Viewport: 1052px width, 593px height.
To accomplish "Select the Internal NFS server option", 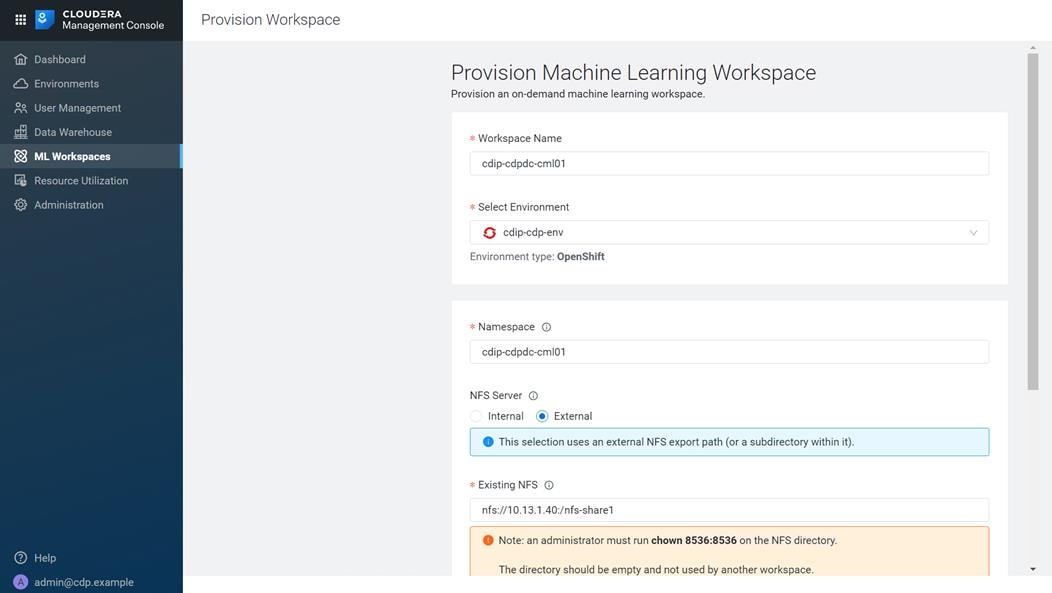I will pos(476,416).
